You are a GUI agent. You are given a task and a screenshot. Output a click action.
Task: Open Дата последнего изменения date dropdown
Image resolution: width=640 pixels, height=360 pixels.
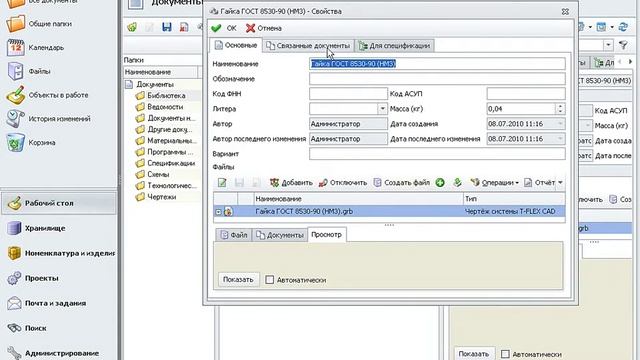(x=560, y=139)
